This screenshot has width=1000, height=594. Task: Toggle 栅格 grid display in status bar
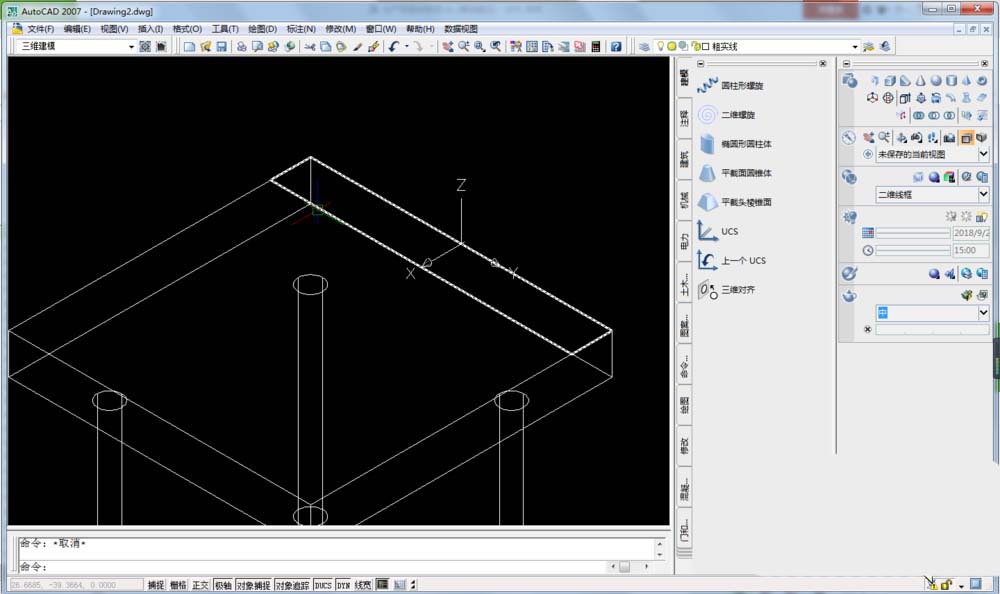click(x=174, y=585)
